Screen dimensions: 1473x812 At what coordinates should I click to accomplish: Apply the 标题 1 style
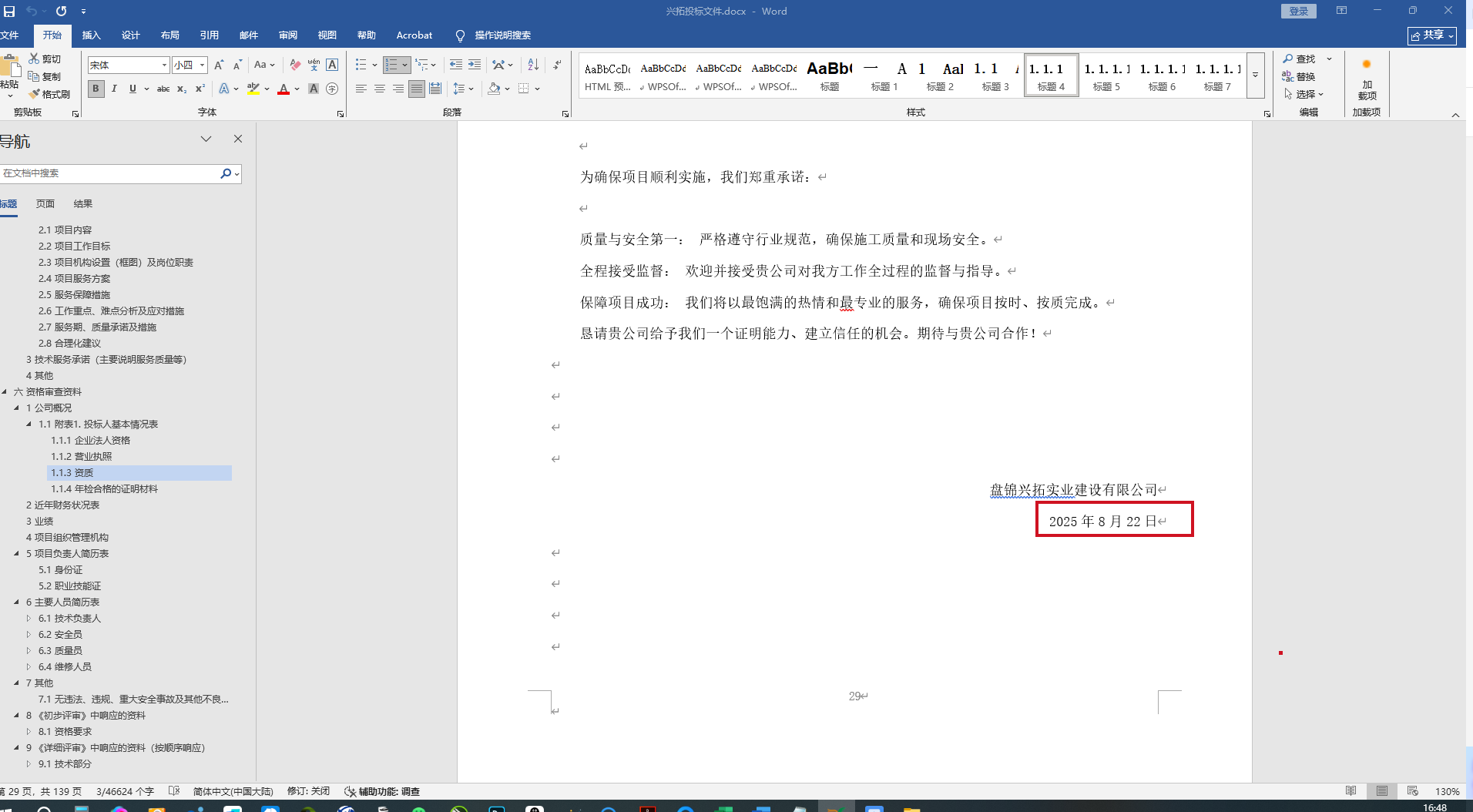point(884,75)
